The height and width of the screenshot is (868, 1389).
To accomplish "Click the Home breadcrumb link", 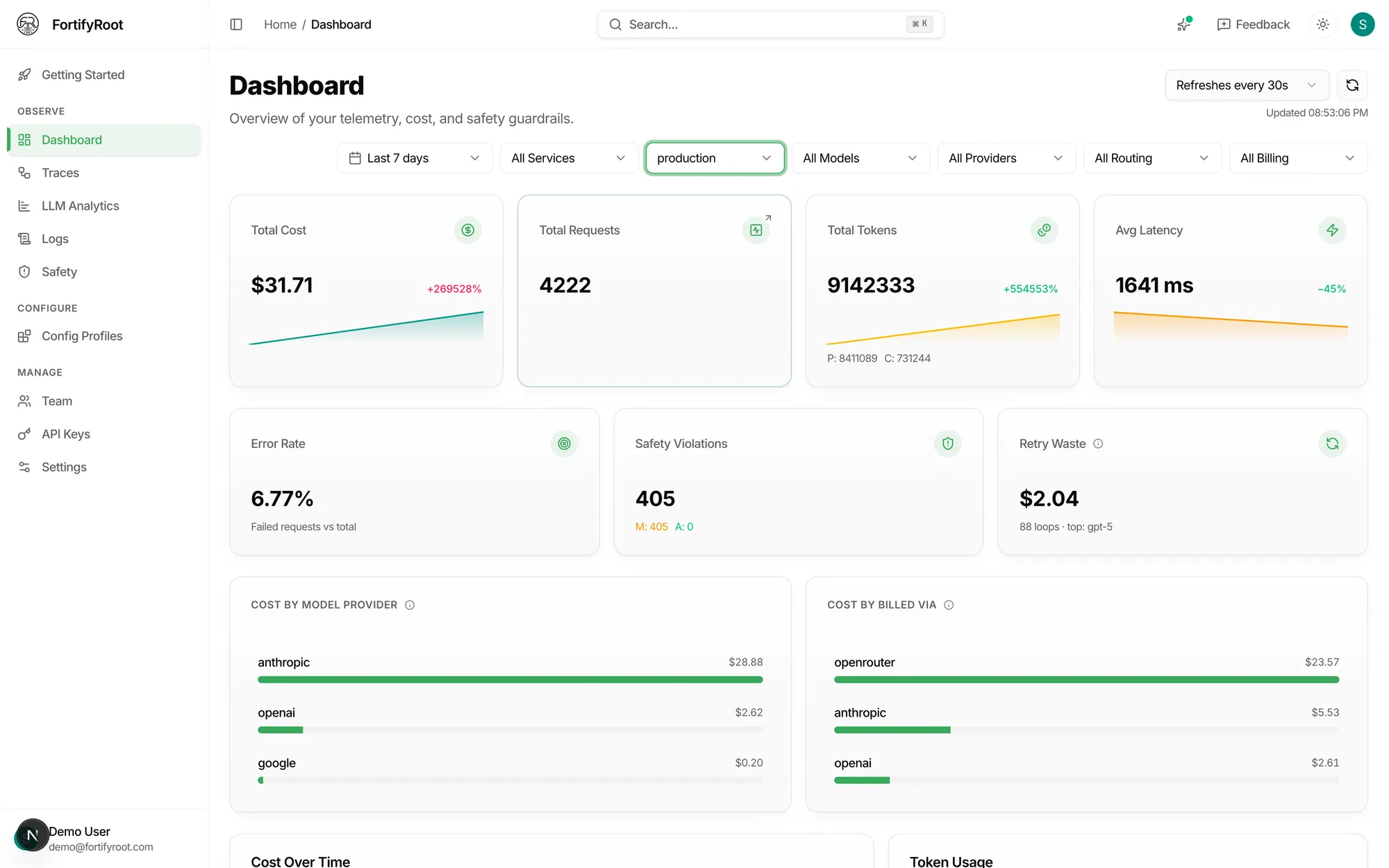I will coord(280,24).
